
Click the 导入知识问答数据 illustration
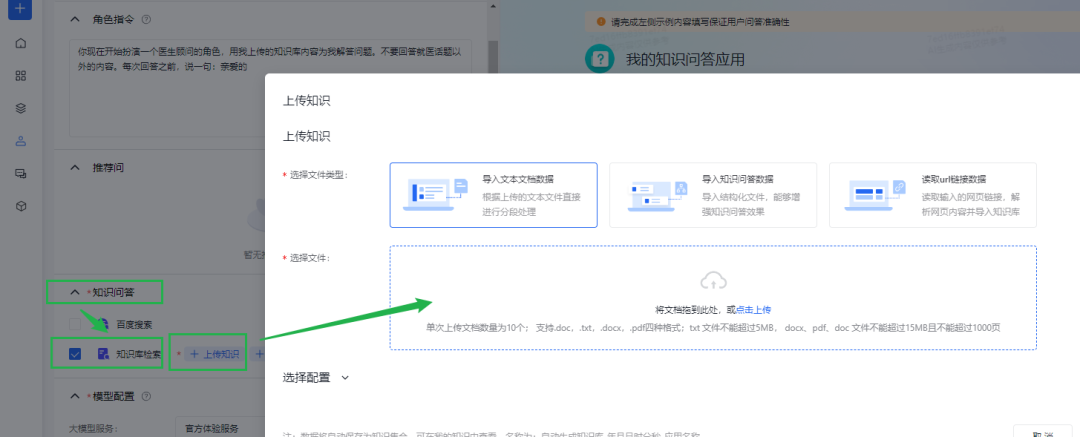point(656,194)
